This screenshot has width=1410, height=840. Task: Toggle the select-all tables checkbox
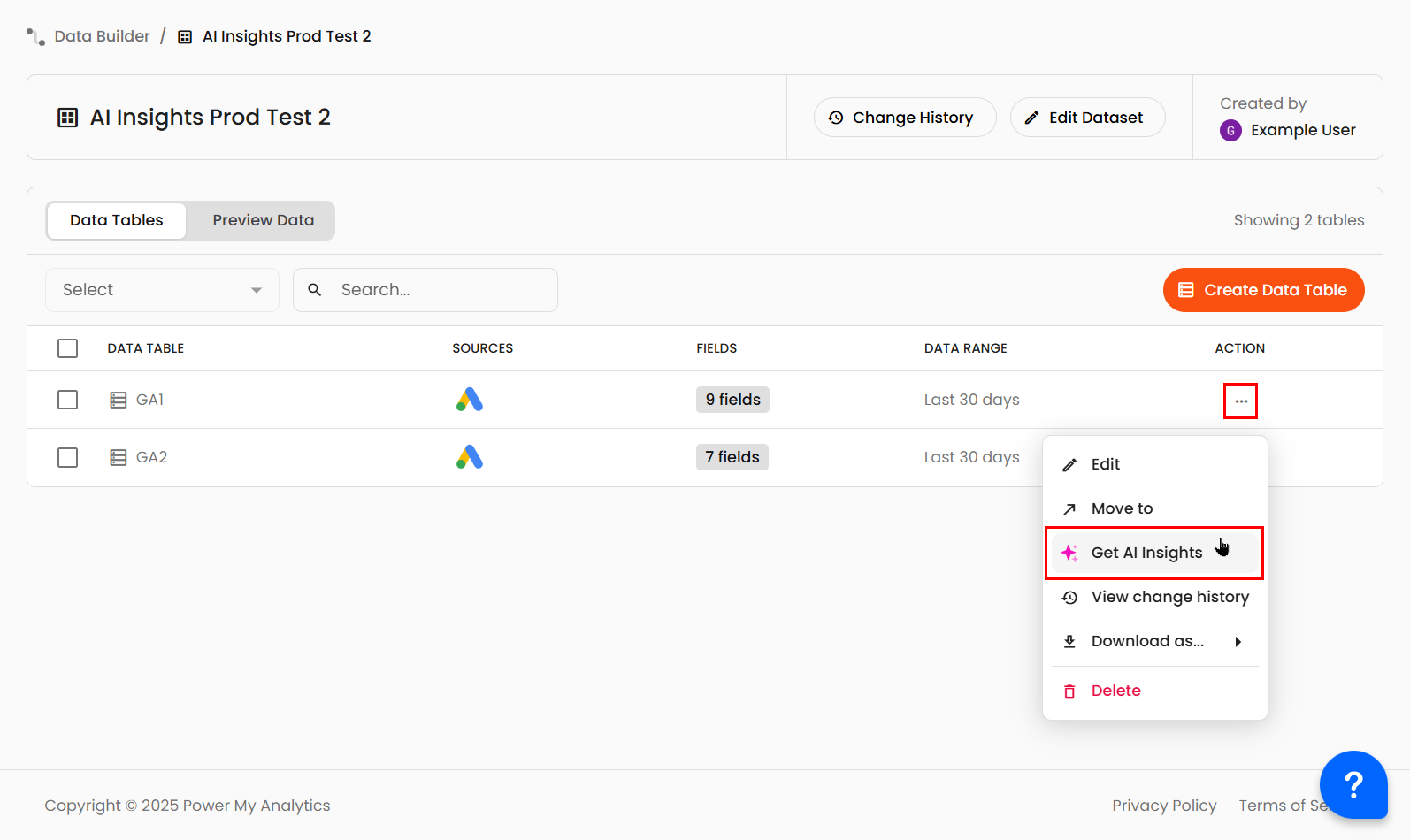pos(68,348)
